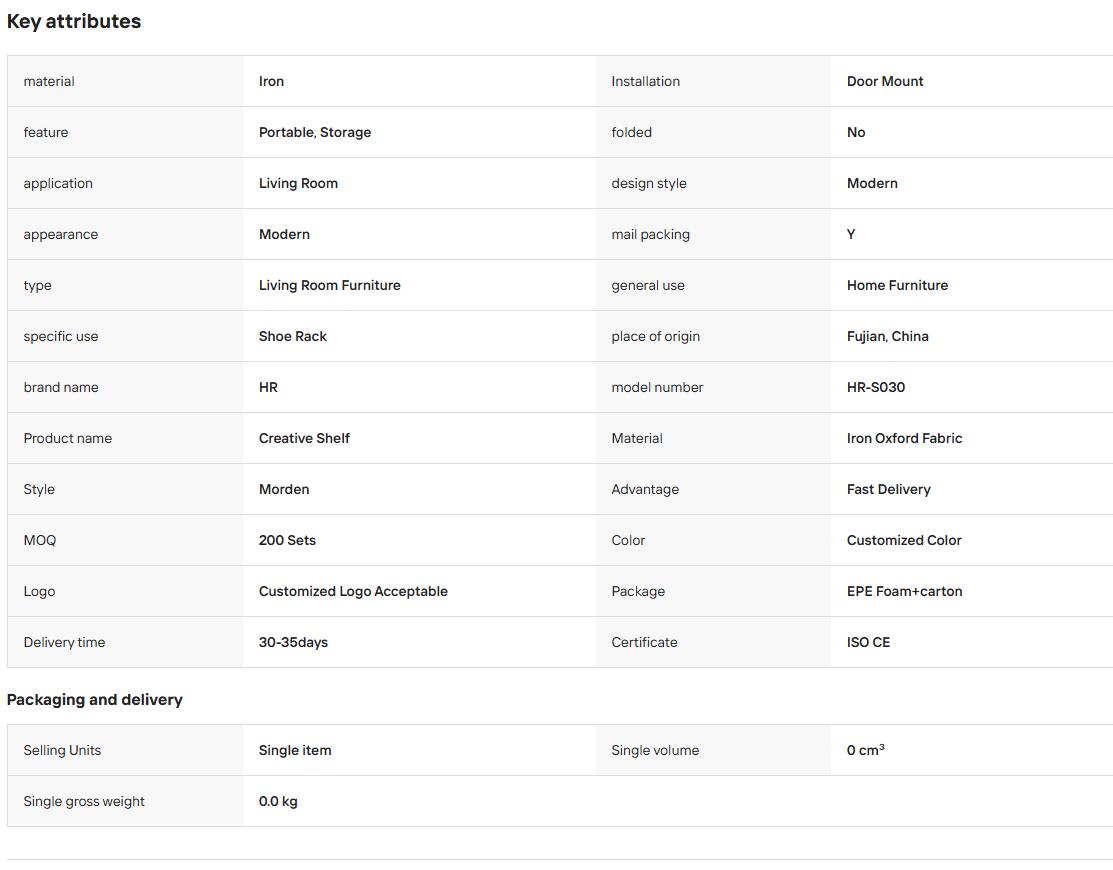Click the Creative Shelf product name
Screen dimensions: 1113x870
tap(304, 439)
